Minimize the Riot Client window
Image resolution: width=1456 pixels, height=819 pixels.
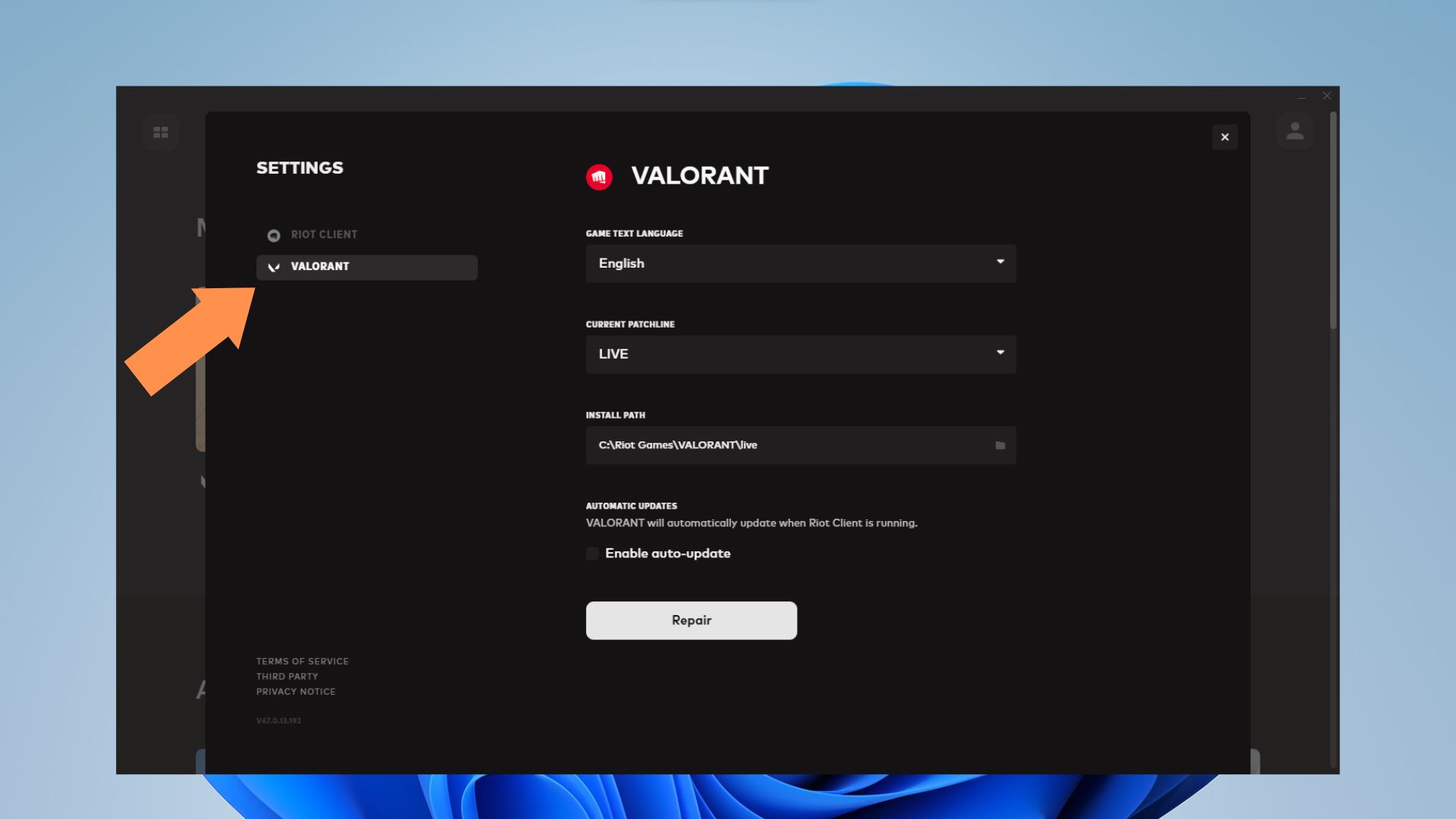(x=1301, y=96)
